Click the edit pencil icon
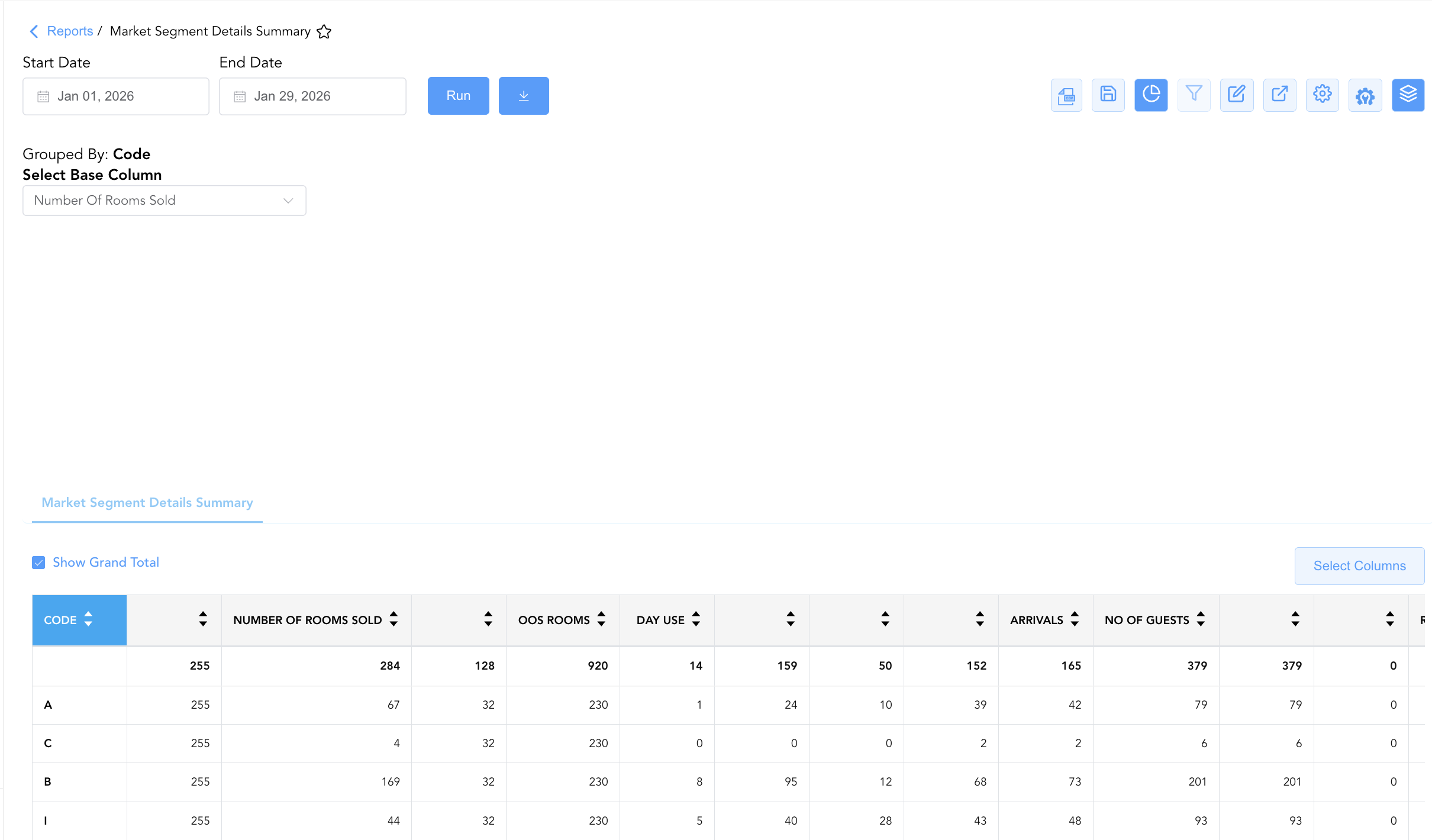This screenshot has height=840, width=1432. pyautogui.click(x=1236, y=95)
